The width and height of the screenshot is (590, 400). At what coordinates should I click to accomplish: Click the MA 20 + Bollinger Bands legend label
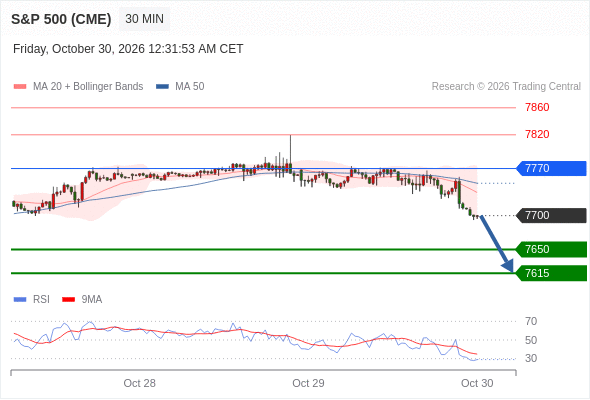click(88, 87)
